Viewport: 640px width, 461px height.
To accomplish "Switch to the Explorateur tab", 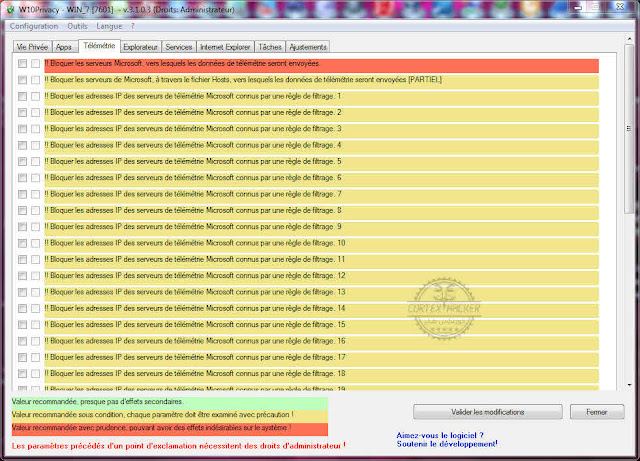I will pos(140,47).
